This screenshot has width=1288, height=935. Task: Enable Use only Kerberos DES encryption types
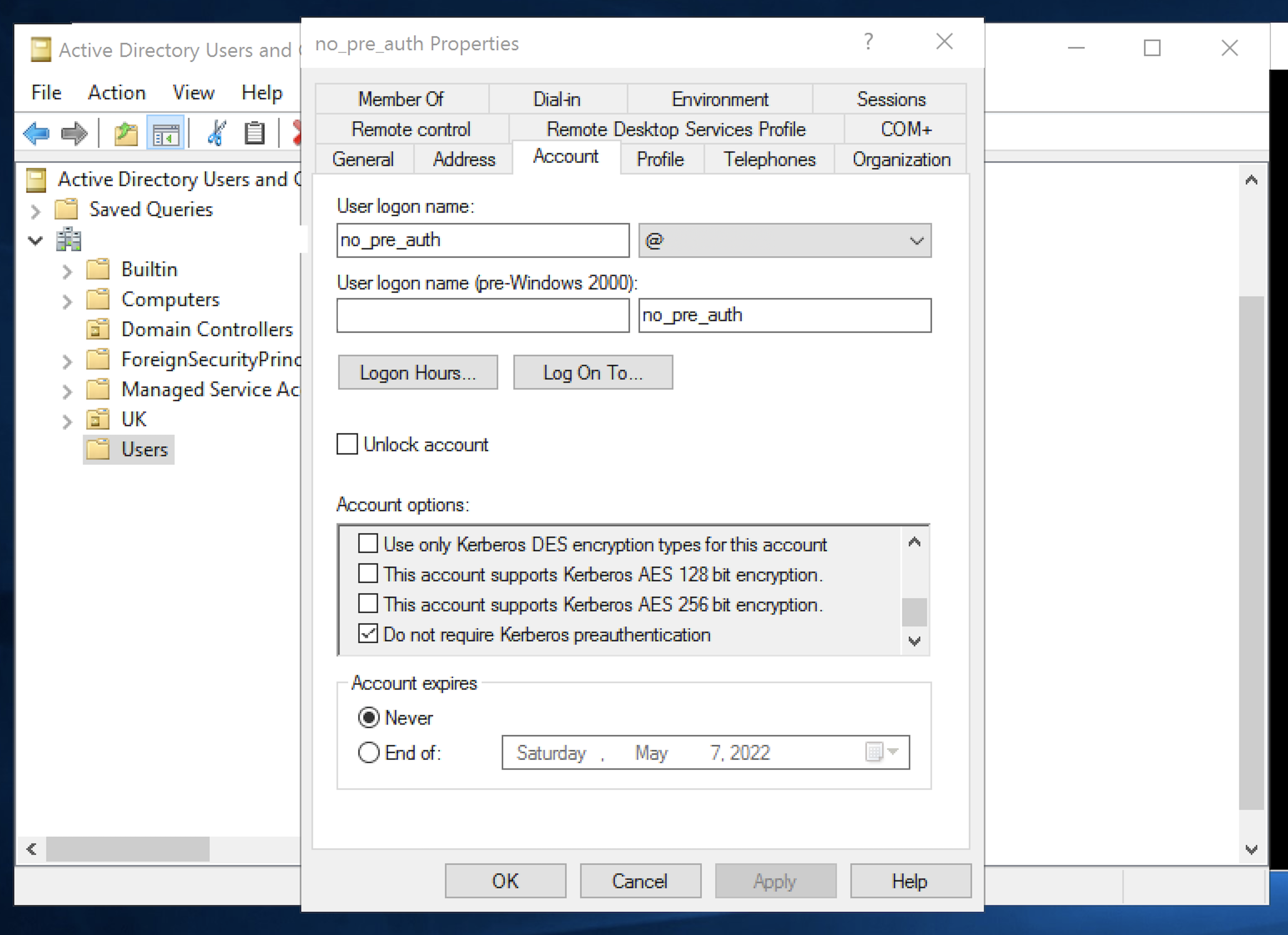click(x=368, y=544)
